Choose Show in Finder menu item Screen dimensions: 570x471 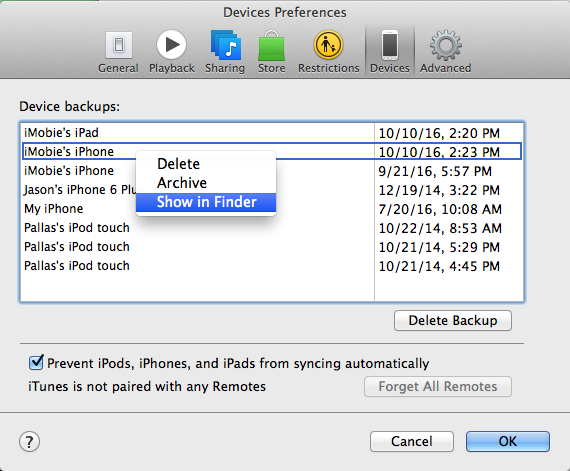(x=206, y=202)
